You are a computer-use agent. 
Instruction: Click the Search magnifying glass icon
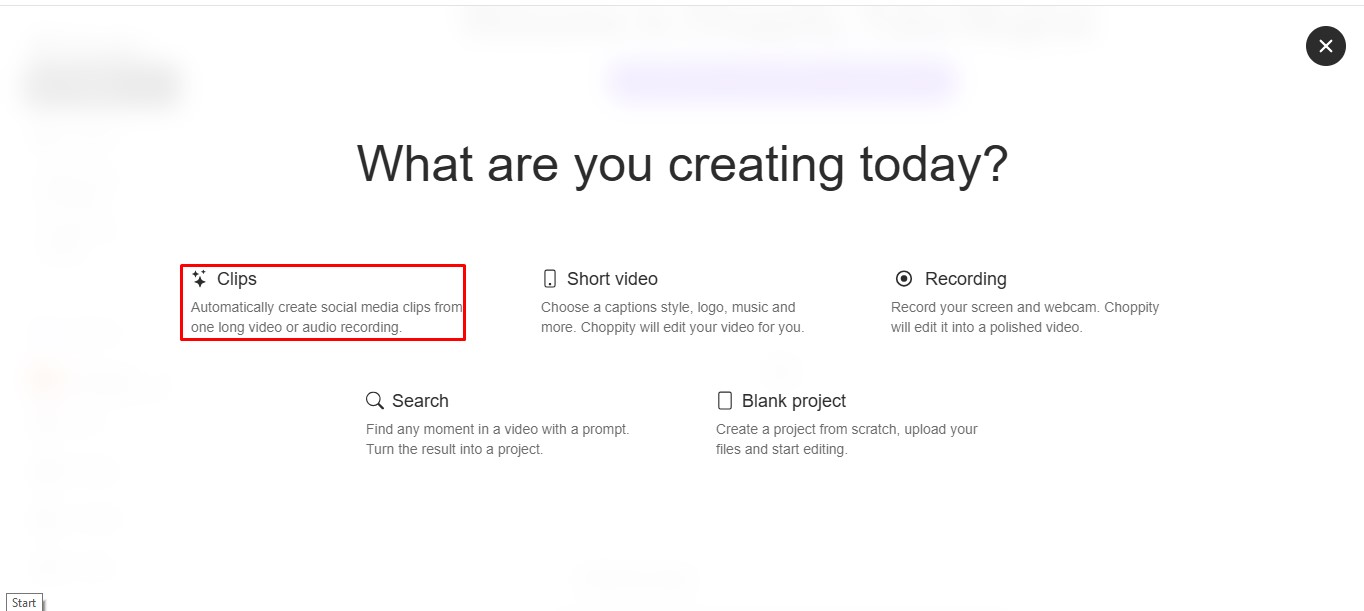[x=375, y=401]
